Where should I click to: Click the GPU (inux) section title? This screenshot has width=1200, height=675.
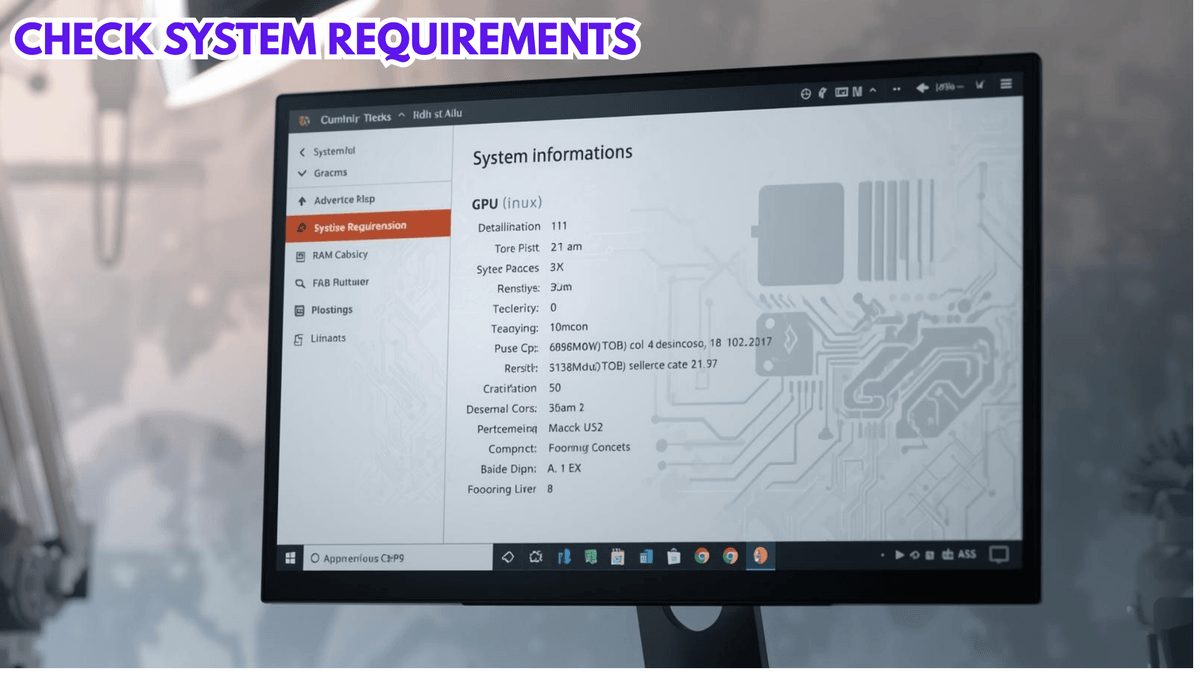pyautogui.click(x=507, y=203)
